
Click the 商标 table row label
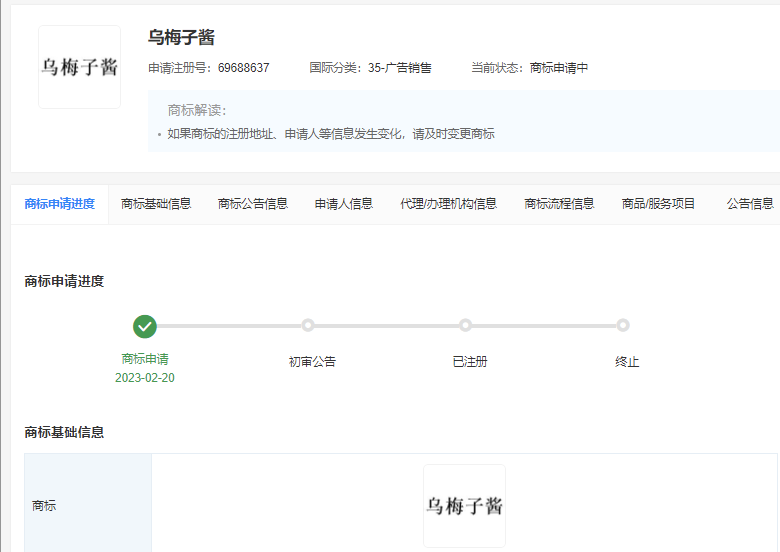(x=44, y=506)
